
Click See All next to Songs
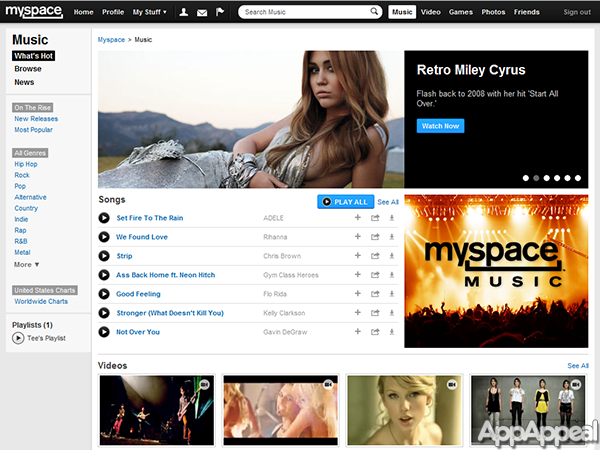tap(388, 202)
